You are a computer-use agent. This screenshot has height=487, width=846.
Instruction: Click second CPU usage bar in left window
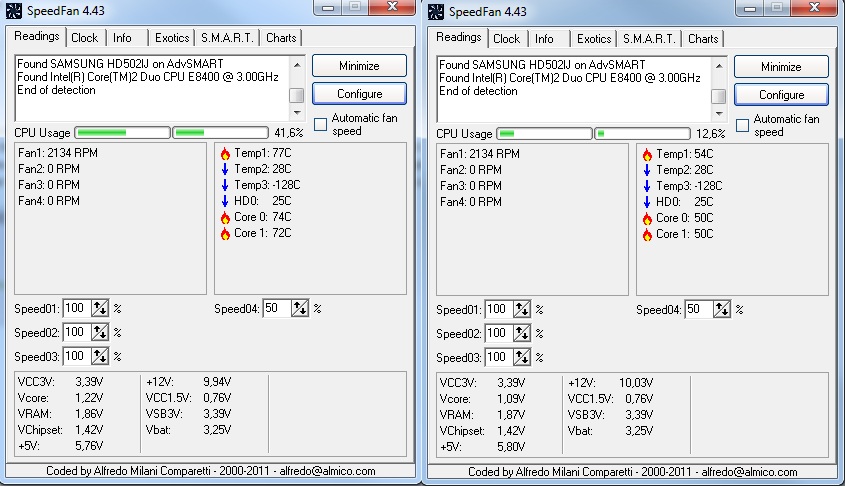click(221, 133)
